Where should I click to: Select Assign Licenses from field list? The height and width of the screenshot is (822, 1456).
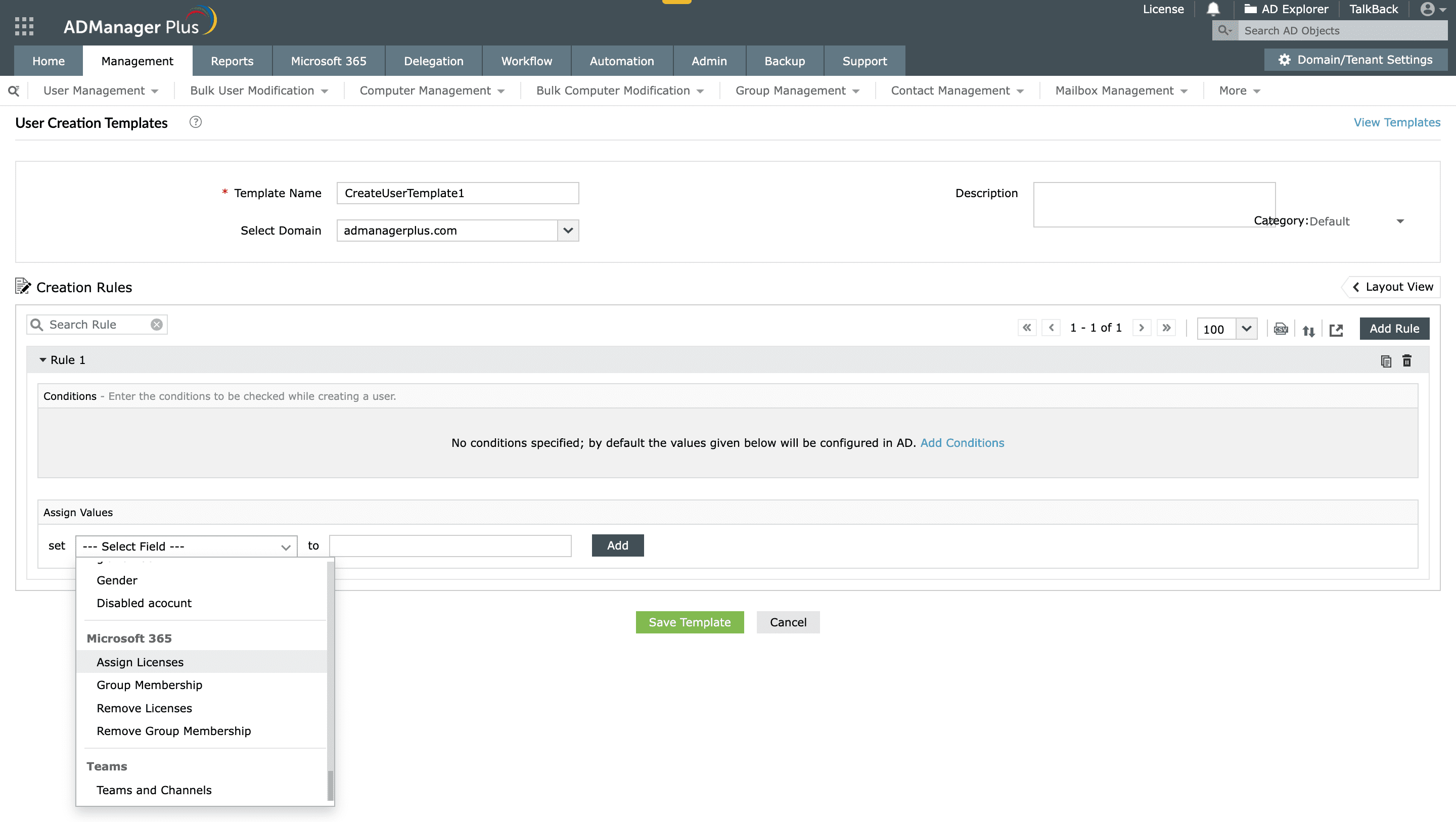click(140, 662)
